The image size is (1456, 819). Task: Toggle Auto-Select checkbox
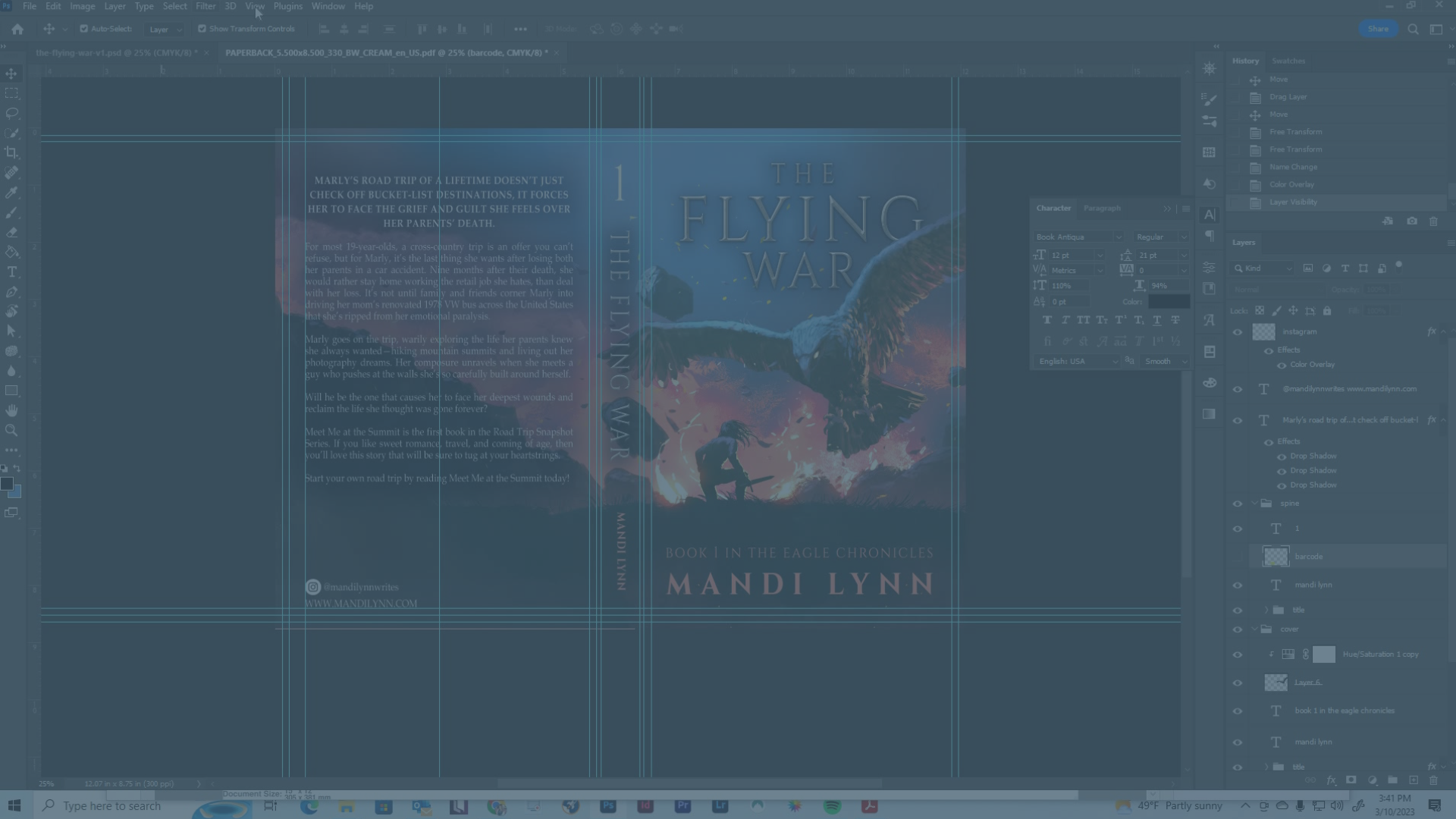[83, 29]
